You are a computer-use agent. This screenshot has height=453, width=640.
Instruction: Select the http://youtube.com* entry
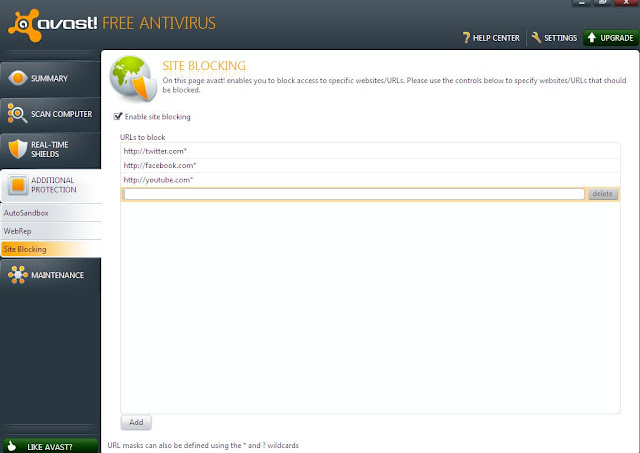[370, 180]
